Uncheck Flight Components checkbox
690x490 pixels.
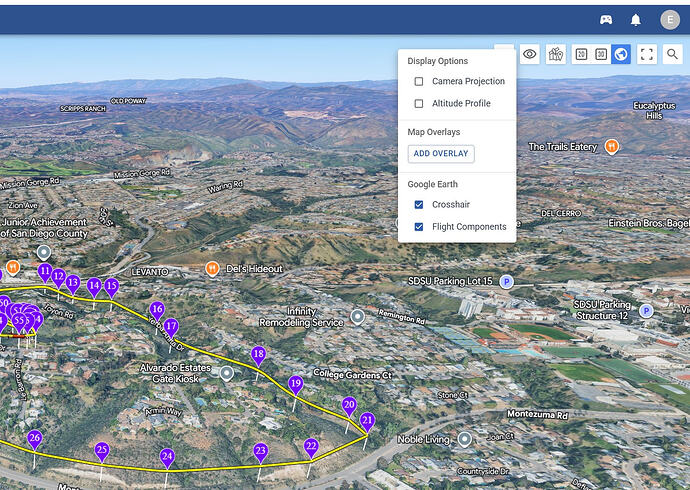tap(419, 227)
